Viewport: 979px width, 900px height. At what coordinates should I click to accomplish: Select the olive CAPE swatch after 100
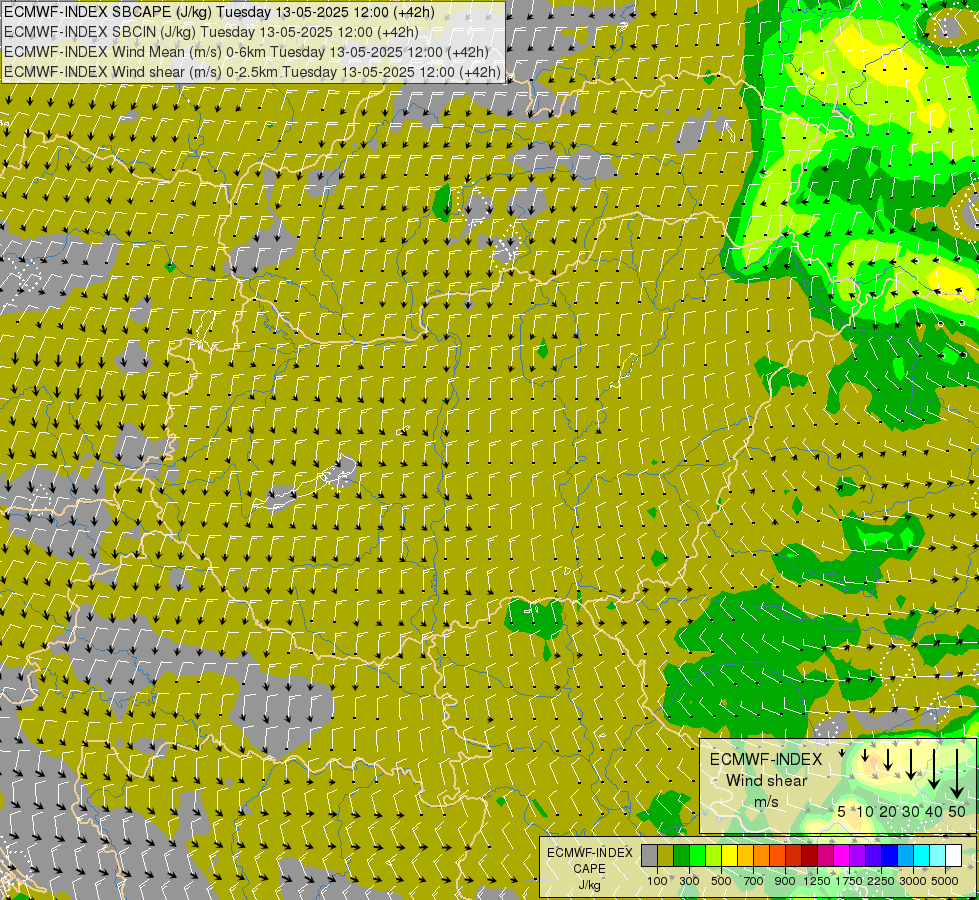pyautogui.click(x=666, y=855)
